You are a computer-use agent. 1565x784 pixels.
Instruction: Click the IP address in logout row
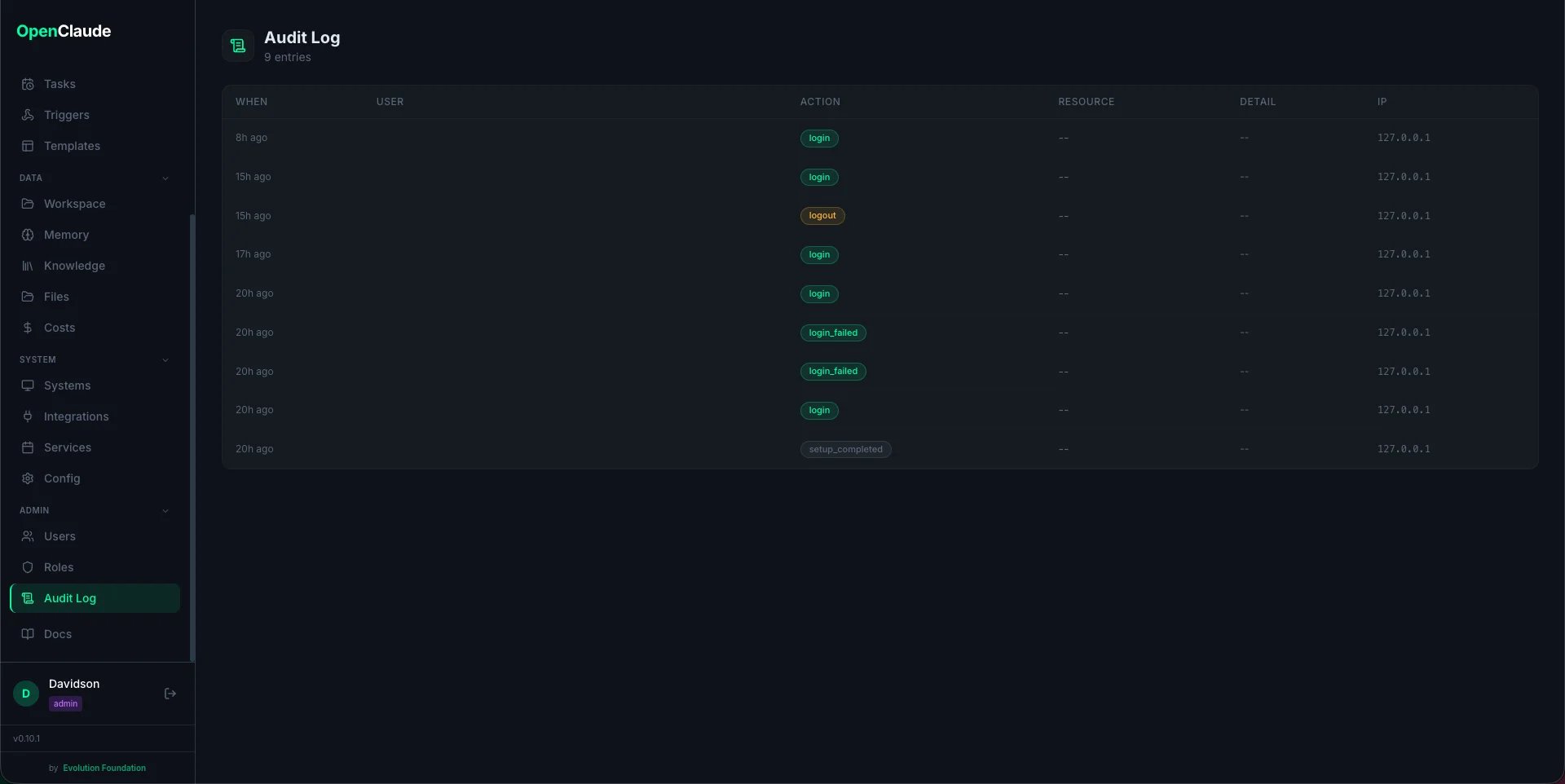tap(1404, 216)
